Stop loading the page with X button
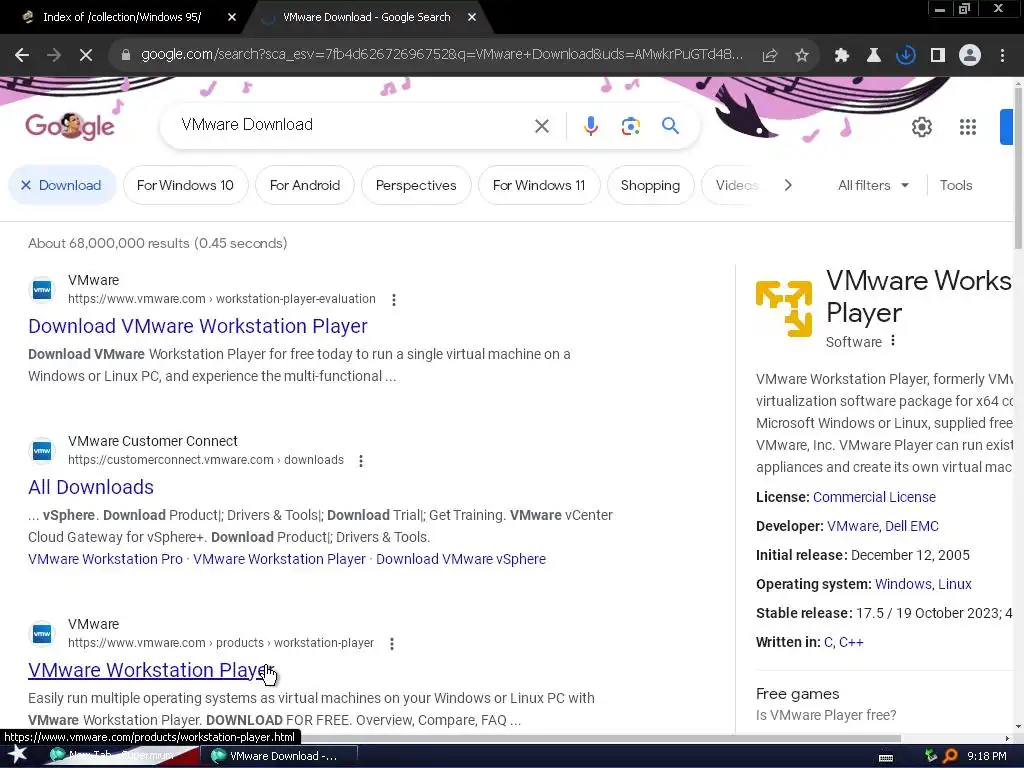 (86, 56)
